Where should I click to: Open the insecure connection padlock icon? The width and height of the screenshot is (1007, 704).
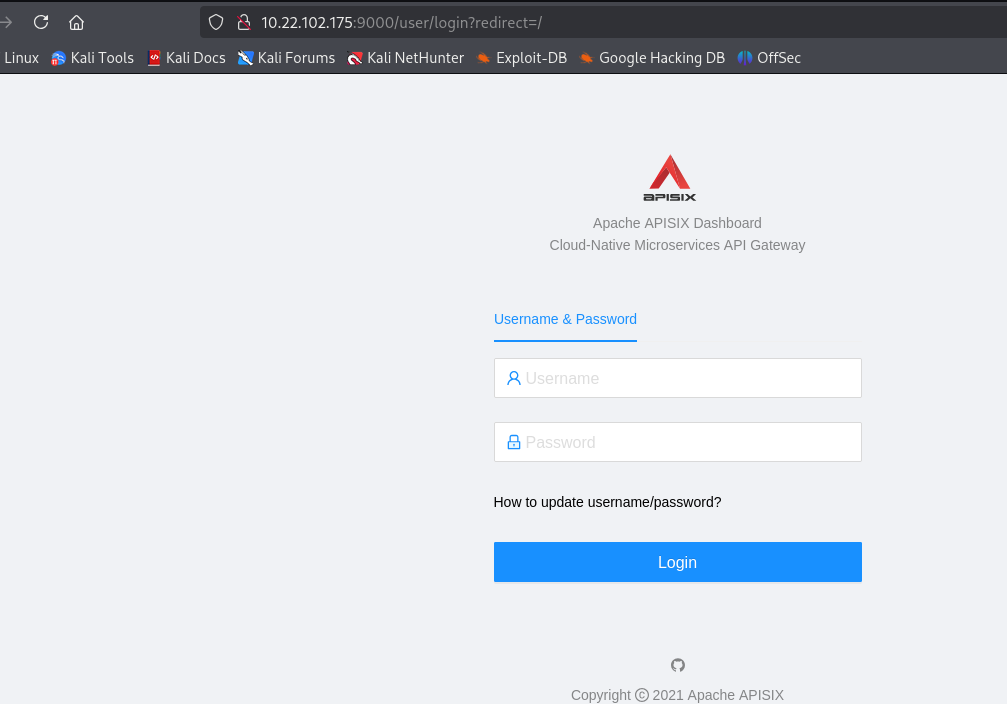click(244, 22)
